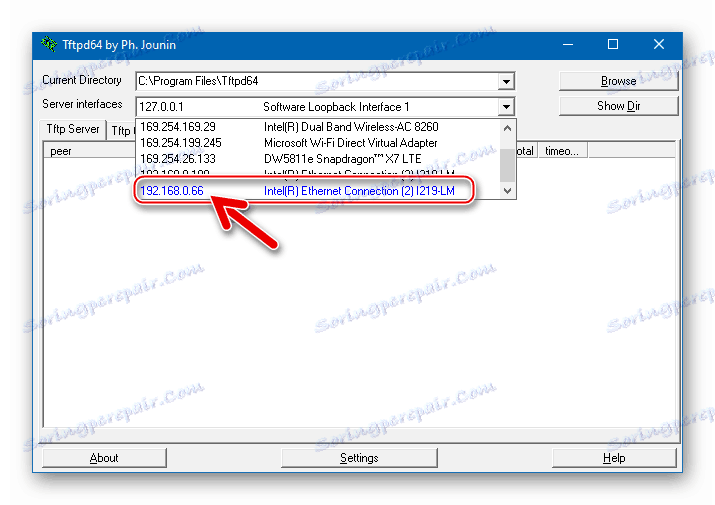Viewport: 715px width, 505px height.
Task: Close the Tftpd64 window
Action: [658, 45]
